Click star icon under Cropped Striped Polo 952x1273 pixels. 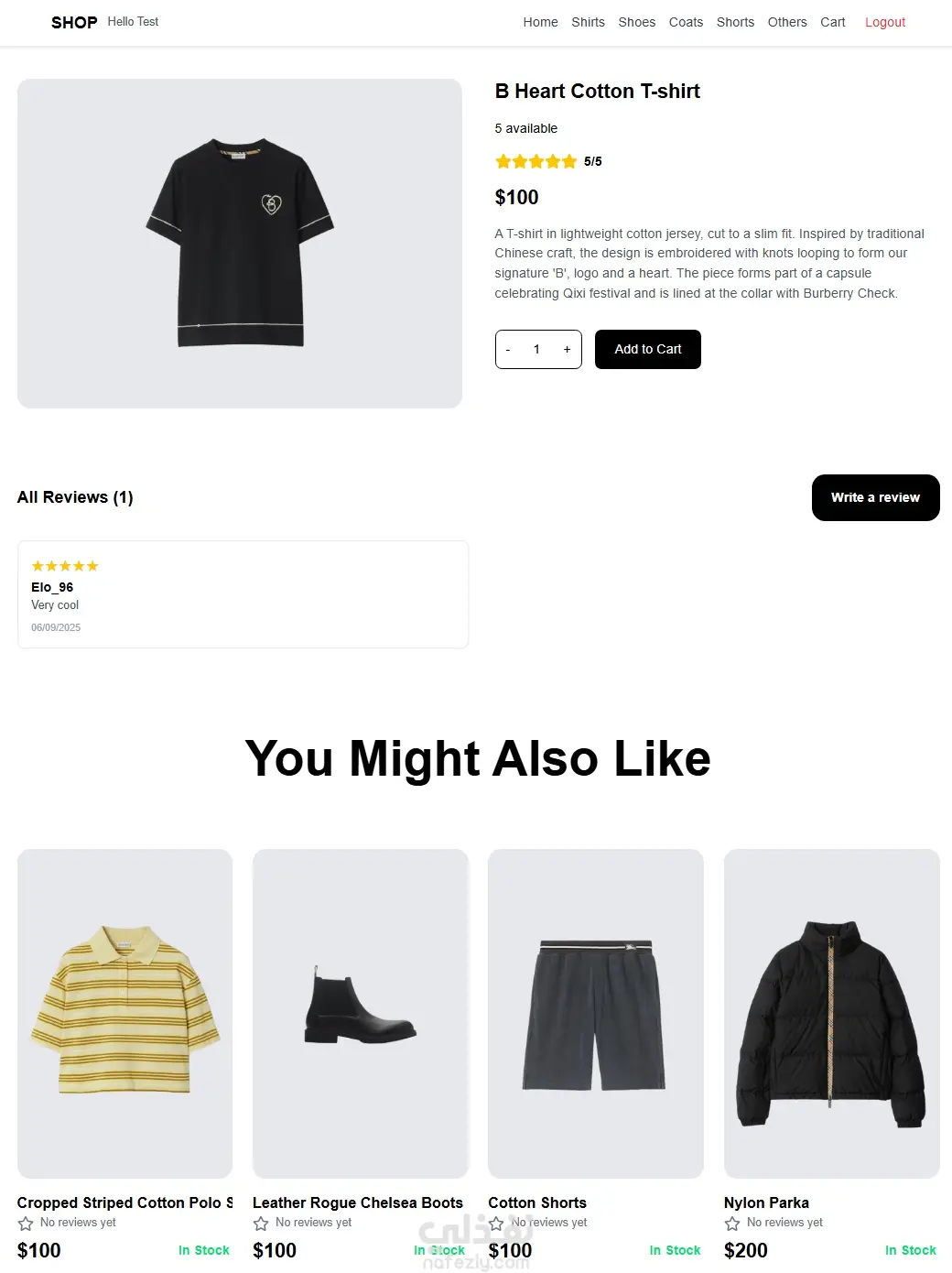click(26, 1224)
